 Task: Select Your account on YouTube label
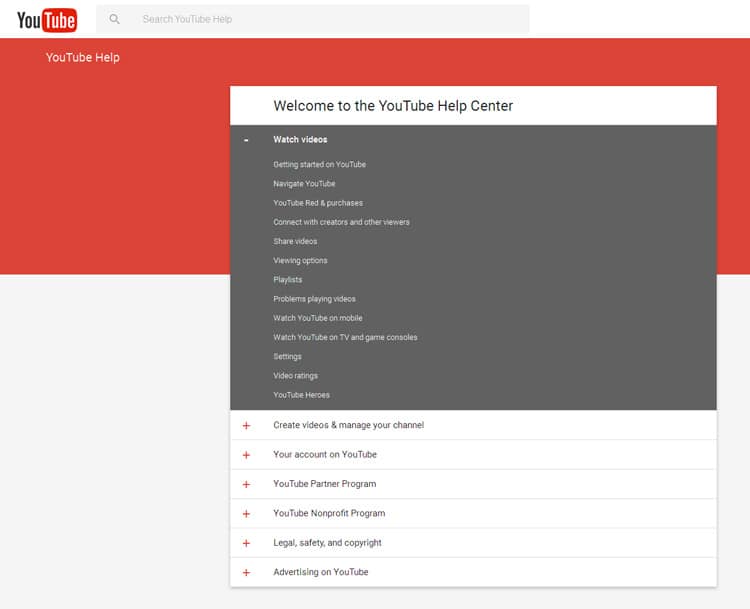[x=325, y=454]
